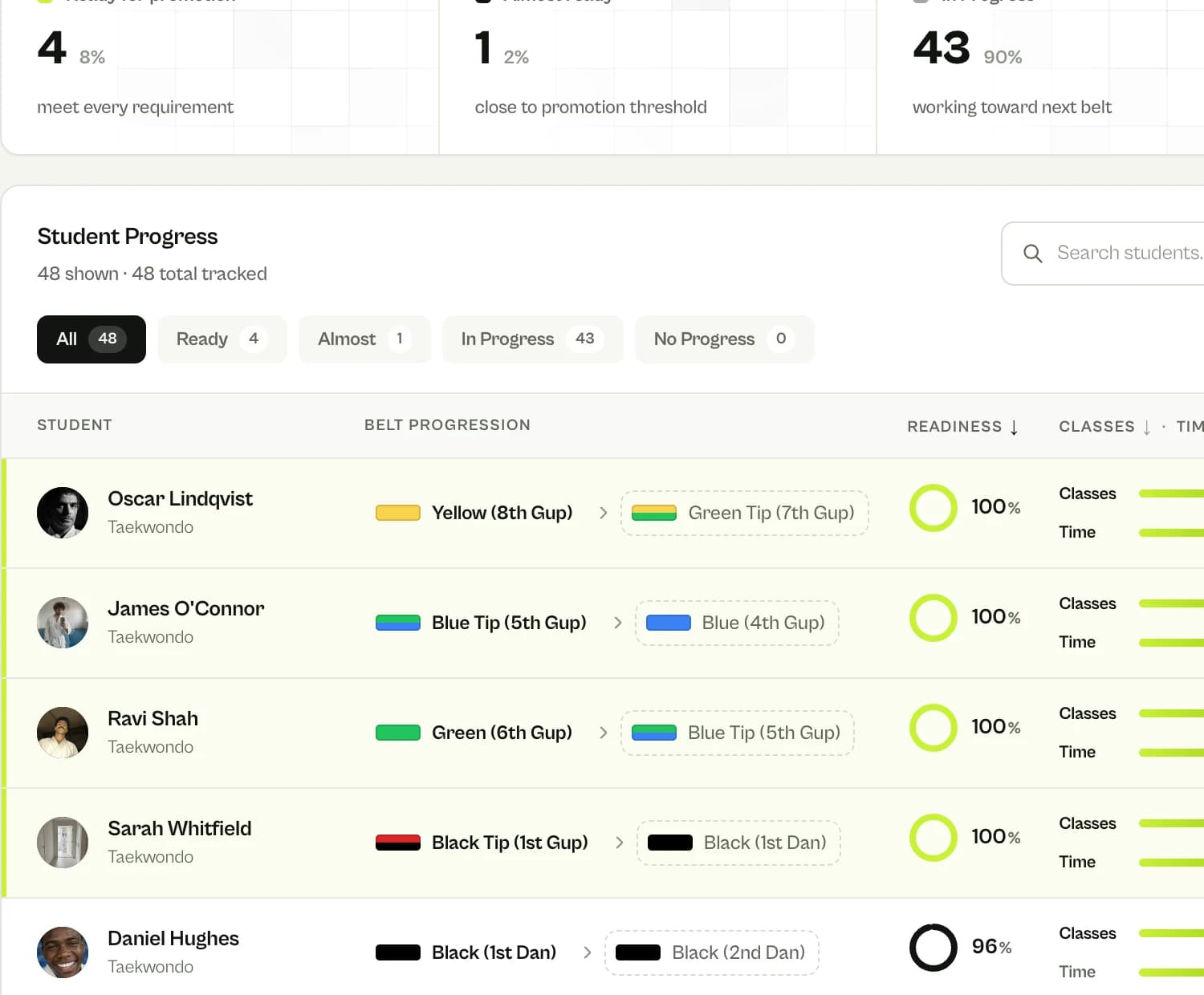Screen dimensions: 1204x995
Task: Select the name Daniel Hughes
Action: [173, 938]
